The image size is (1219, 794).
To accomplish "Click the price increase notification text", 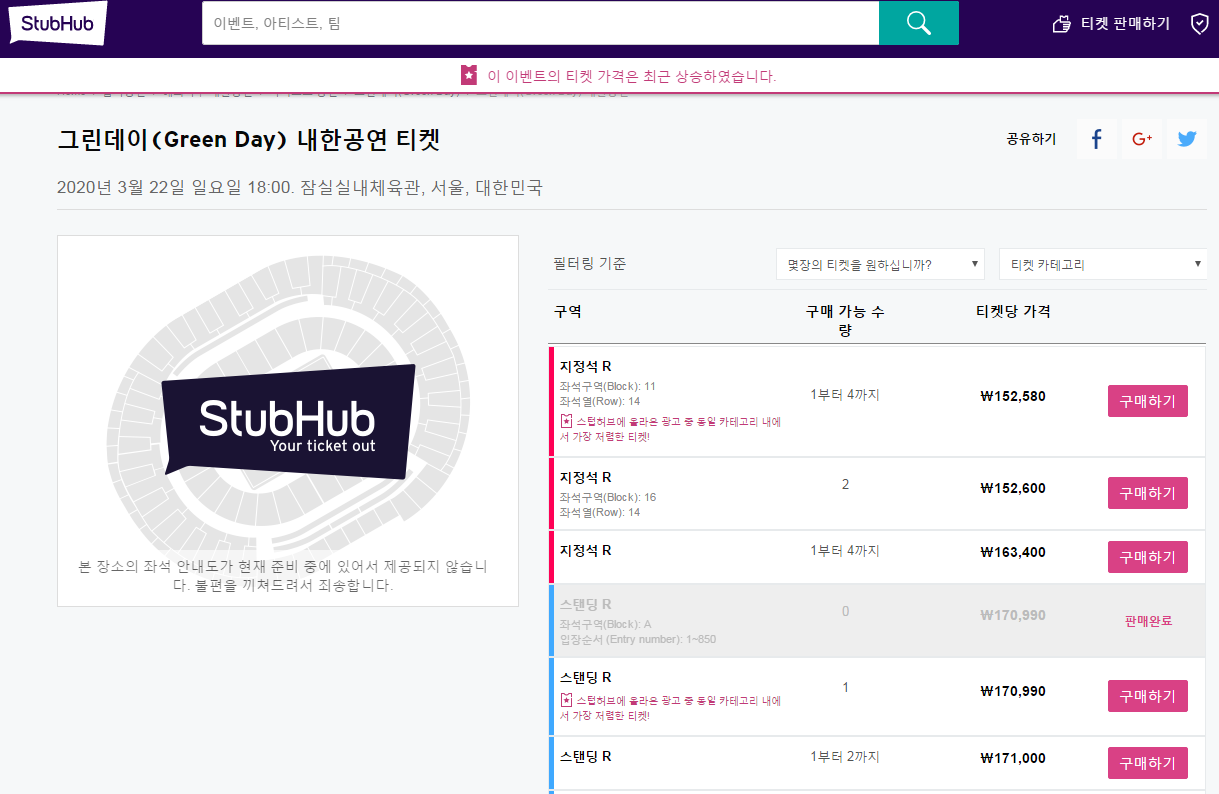I will [632, 76].
